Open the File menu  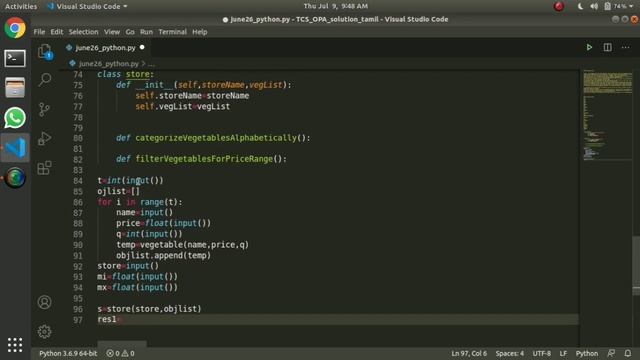click(39, 32)
